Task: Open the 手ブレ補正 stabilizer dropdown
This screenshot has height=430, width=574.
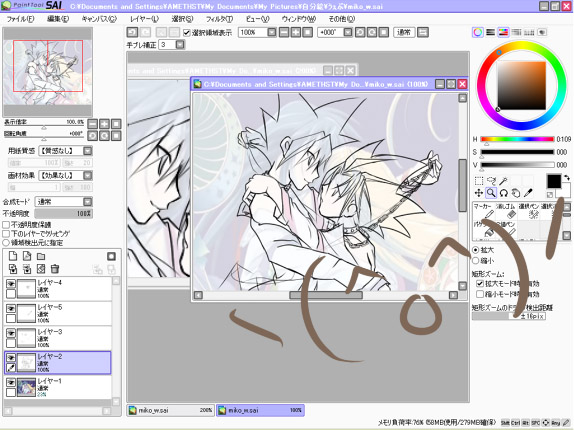Action: tap(180, 45)
